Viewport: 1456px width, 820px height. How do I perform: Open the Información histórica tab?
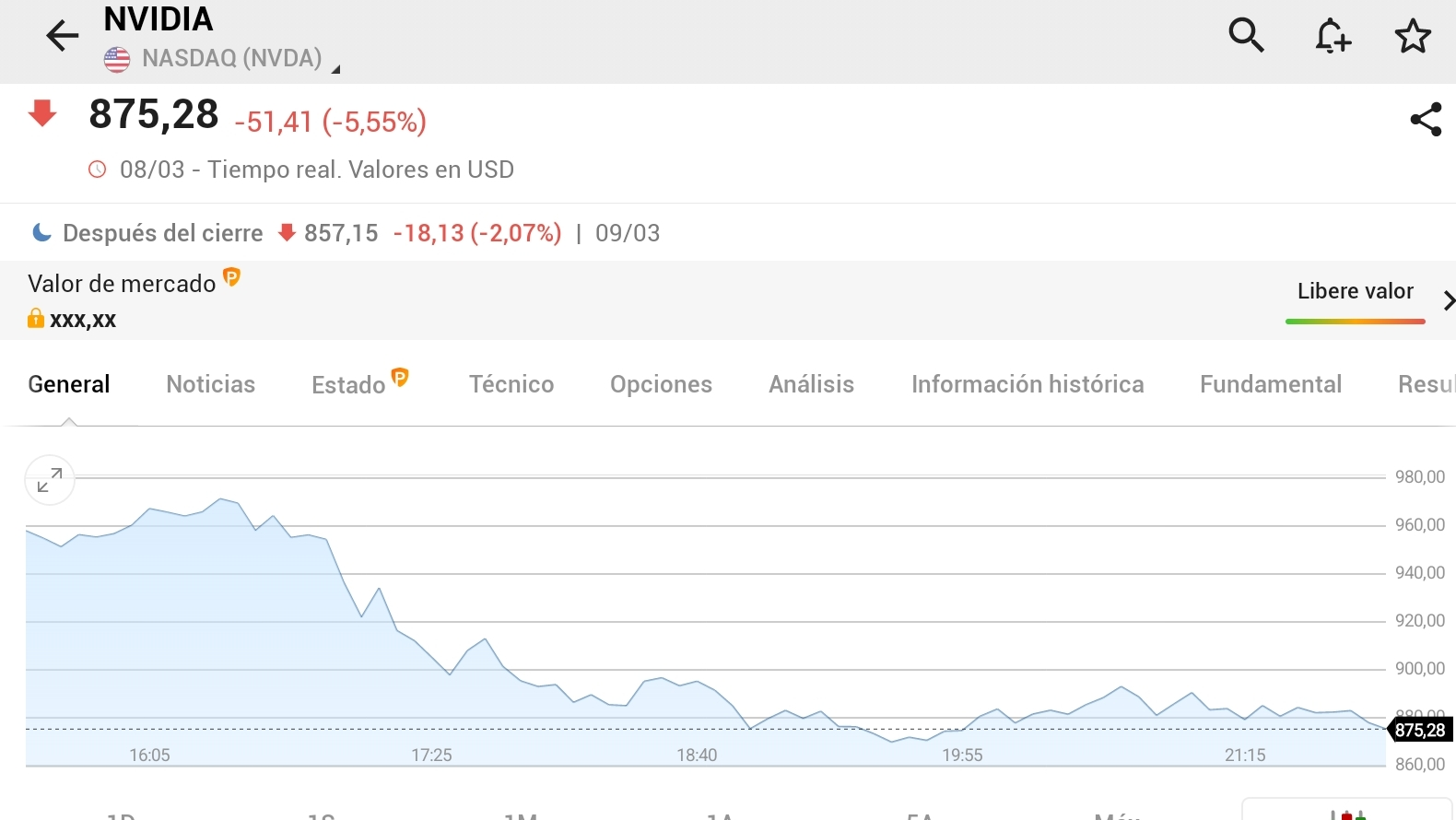pos(1027,384)
